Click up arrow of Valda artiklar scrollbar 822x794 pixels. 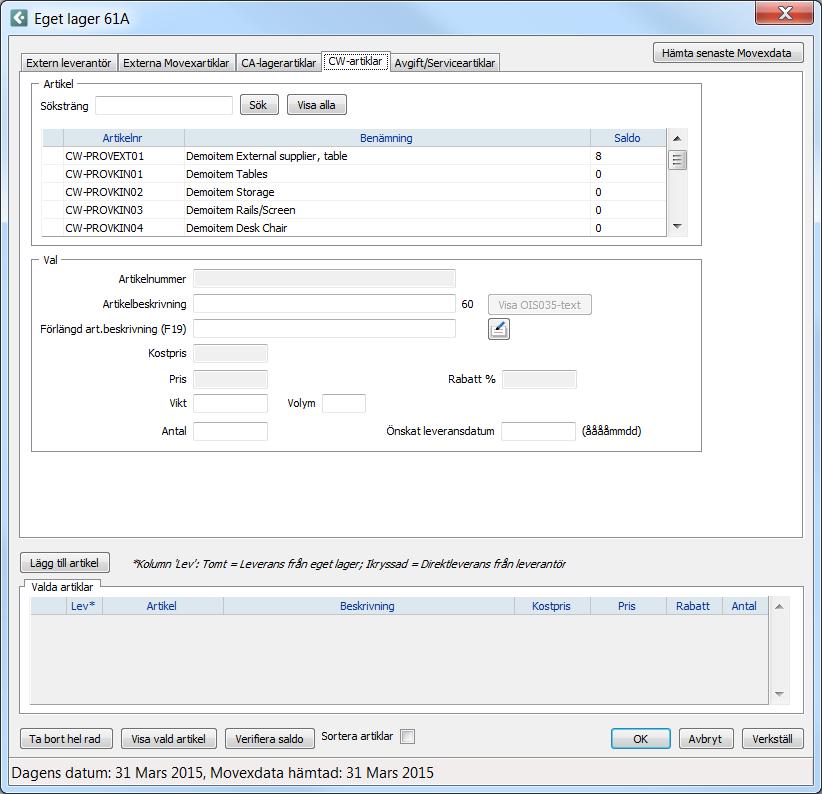click(x=779, y=606)
